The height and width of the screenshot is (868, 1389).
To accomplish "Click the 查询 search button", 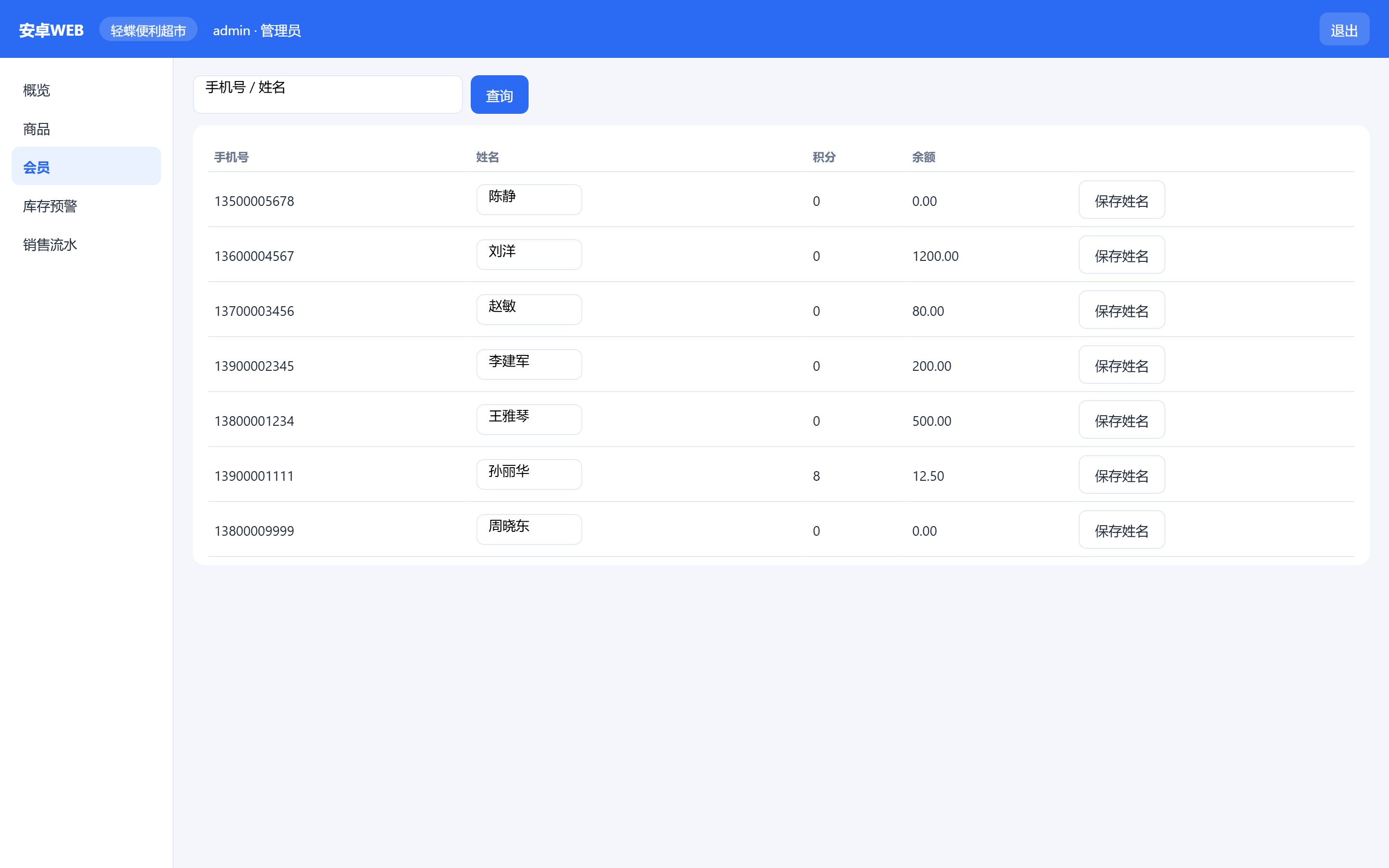I will point(499,95).
